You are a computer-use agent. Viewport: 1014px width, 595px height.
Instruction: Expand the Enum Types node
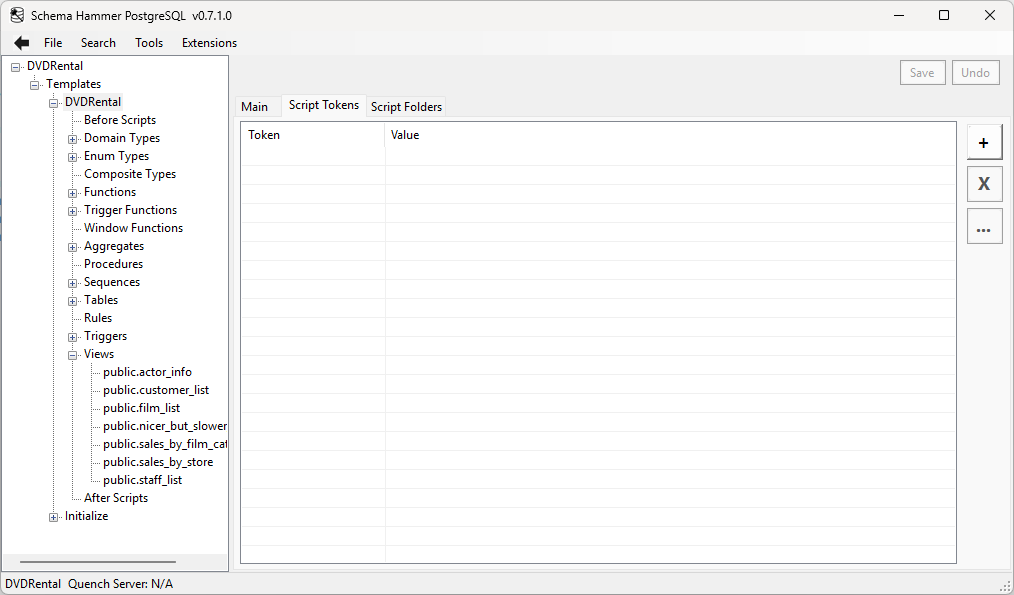point(72,155)
